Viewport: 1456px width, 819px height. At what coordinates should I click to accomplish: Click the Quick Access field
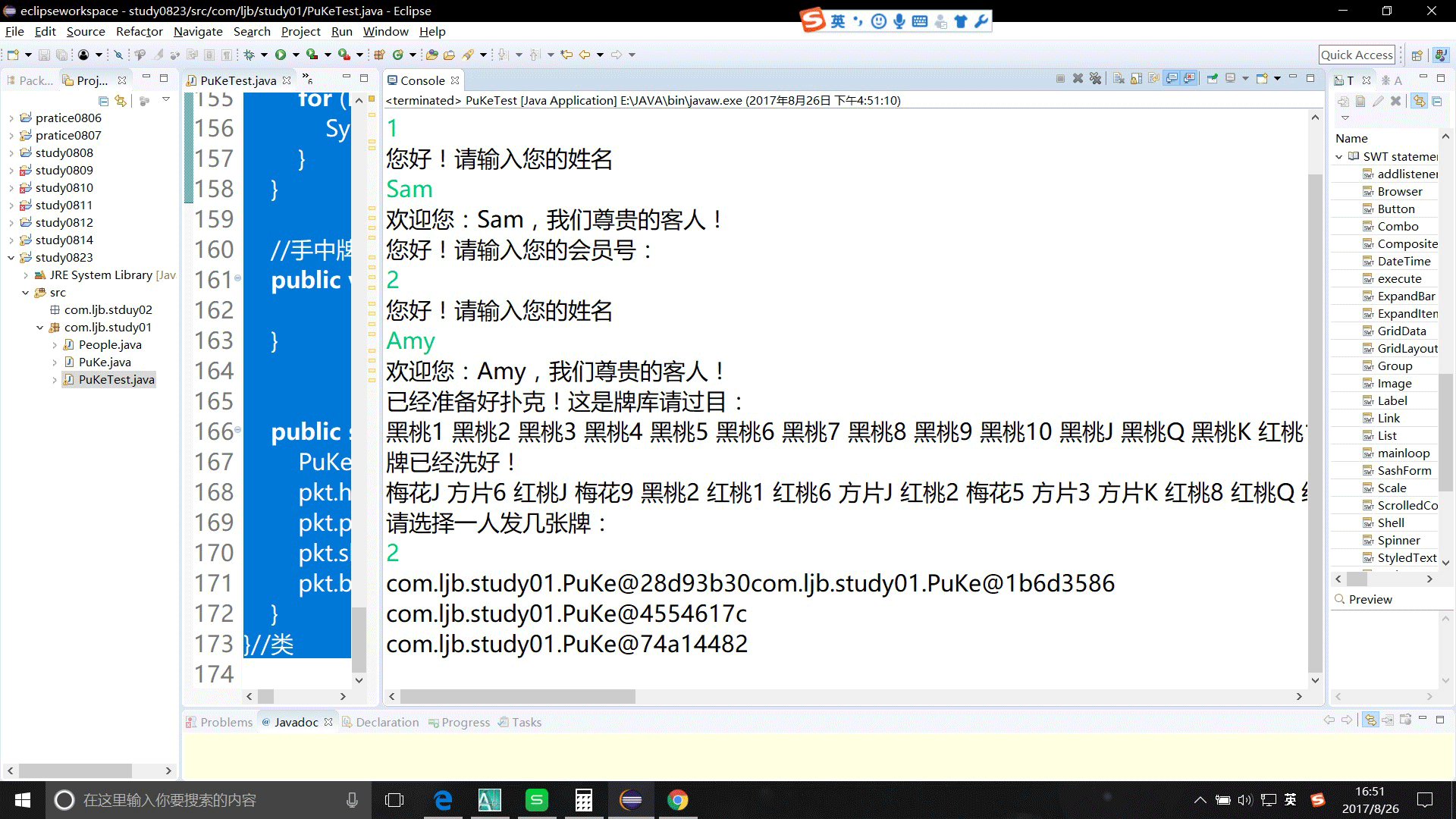tap(1357, 55)
